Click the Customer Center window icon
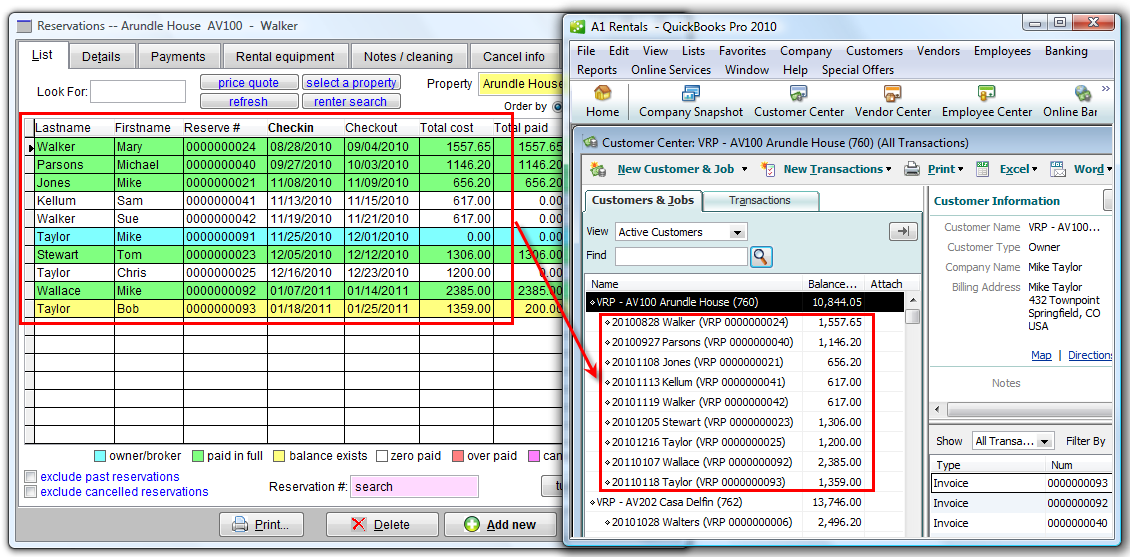The image size is (1130, 557). point(590,143)
